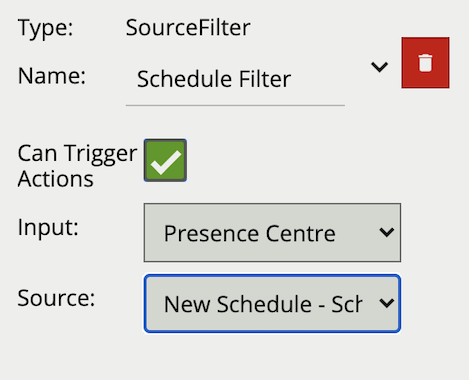Screen dimensions: 469x380
Task: Open the Source dropdown showing New Schedule
Action: pyautogui.click(x=272, y=303)
